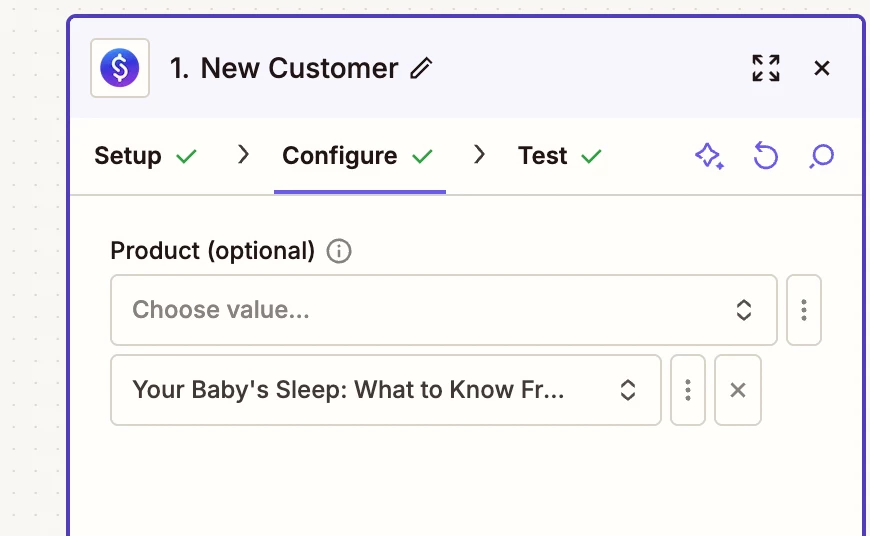Click the chevron between Configure and Test
Viewport: 870px width, 536px height.
tap(479, 155)
